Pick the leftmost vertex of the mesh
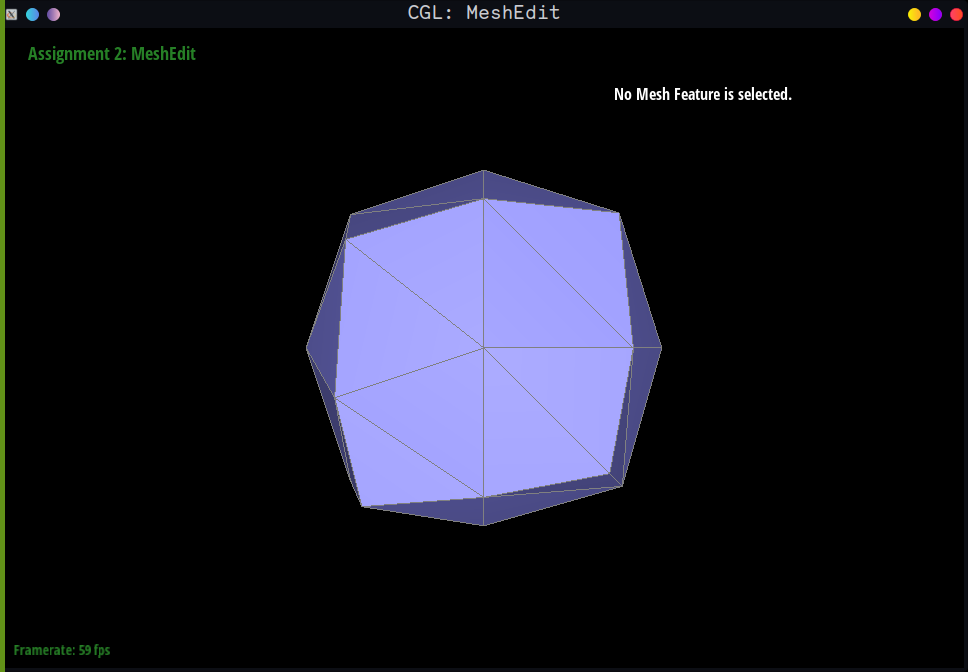Viewport: 968px width, 672px height. click(307, 348)
